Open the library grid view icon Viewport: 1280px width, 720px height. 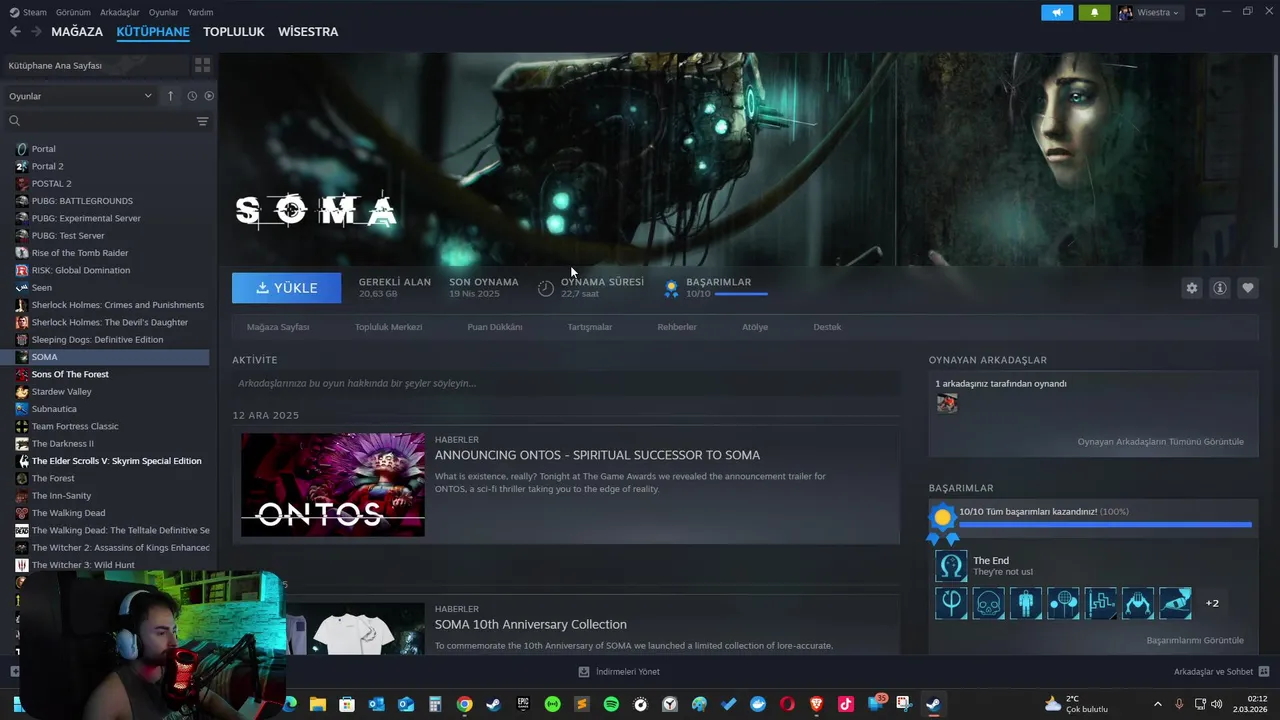202,65
